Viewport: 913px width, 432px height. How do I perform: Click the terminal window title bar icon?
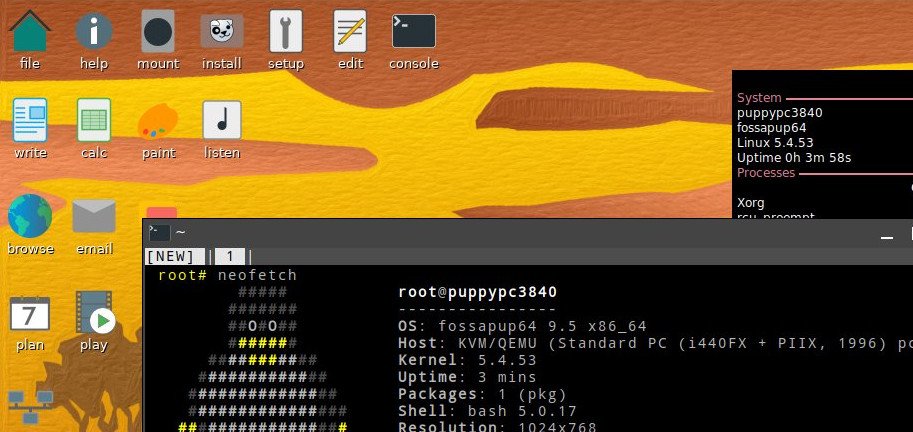[x=159, y=232]
